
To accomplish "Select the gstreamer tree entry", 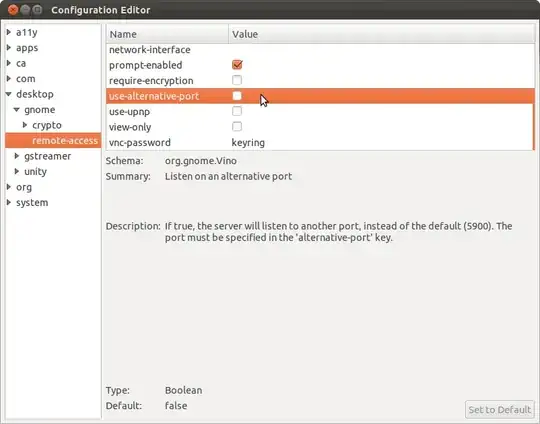I will [x=48, y=156].
